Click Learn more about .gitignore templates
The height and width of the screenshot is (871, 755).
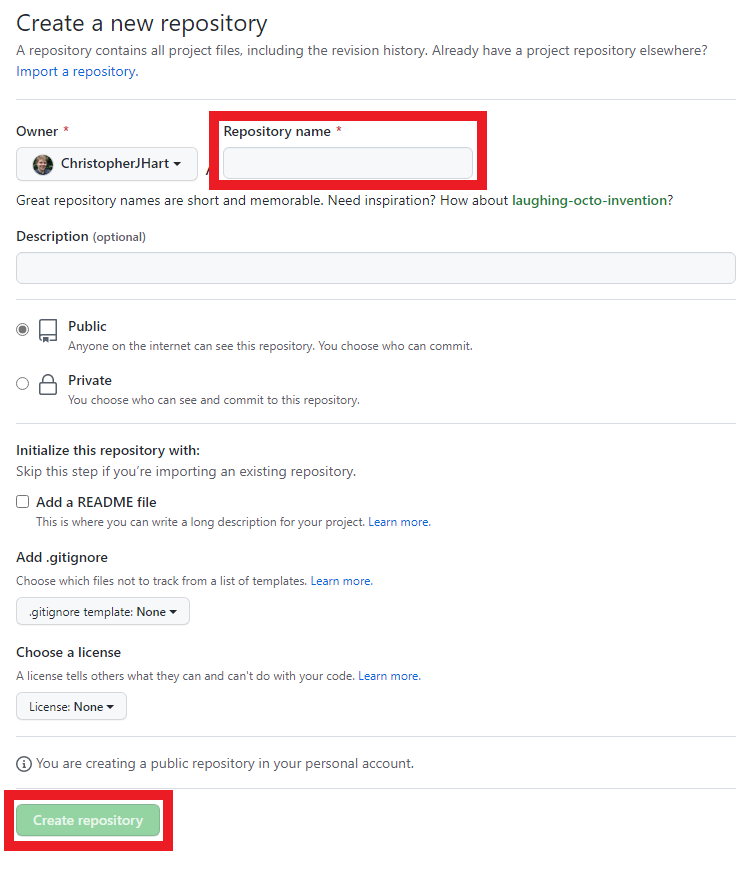click(x=341, y=581)
